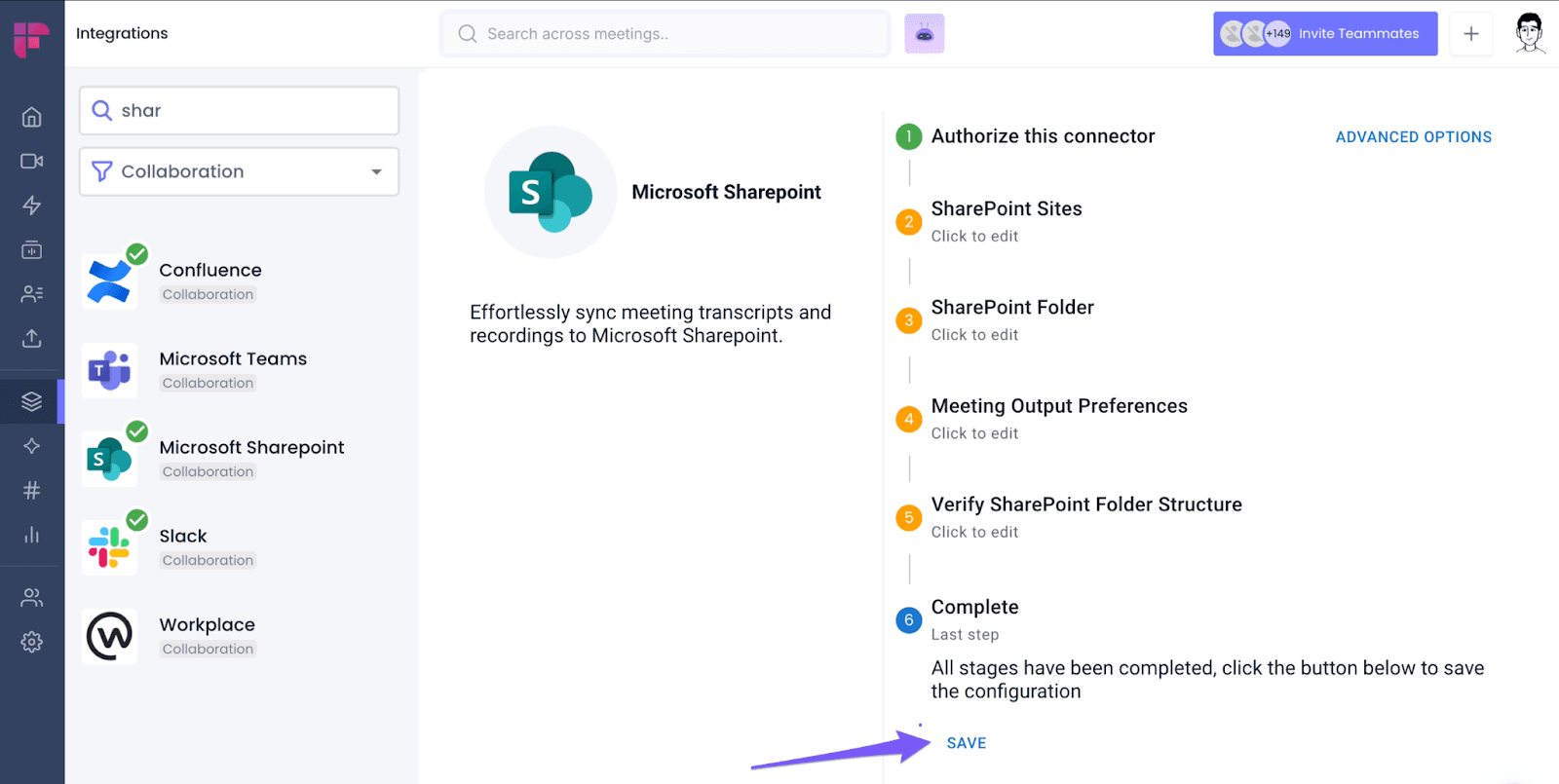
Task: Click 'Click to edit' under SharePoint Folder
Action: click(974, 334)
